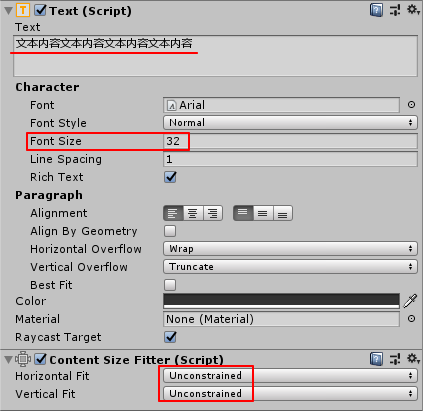Click the Font Size input field
Image resolution: width=423 pixels, height=411 pixels.
290,141
